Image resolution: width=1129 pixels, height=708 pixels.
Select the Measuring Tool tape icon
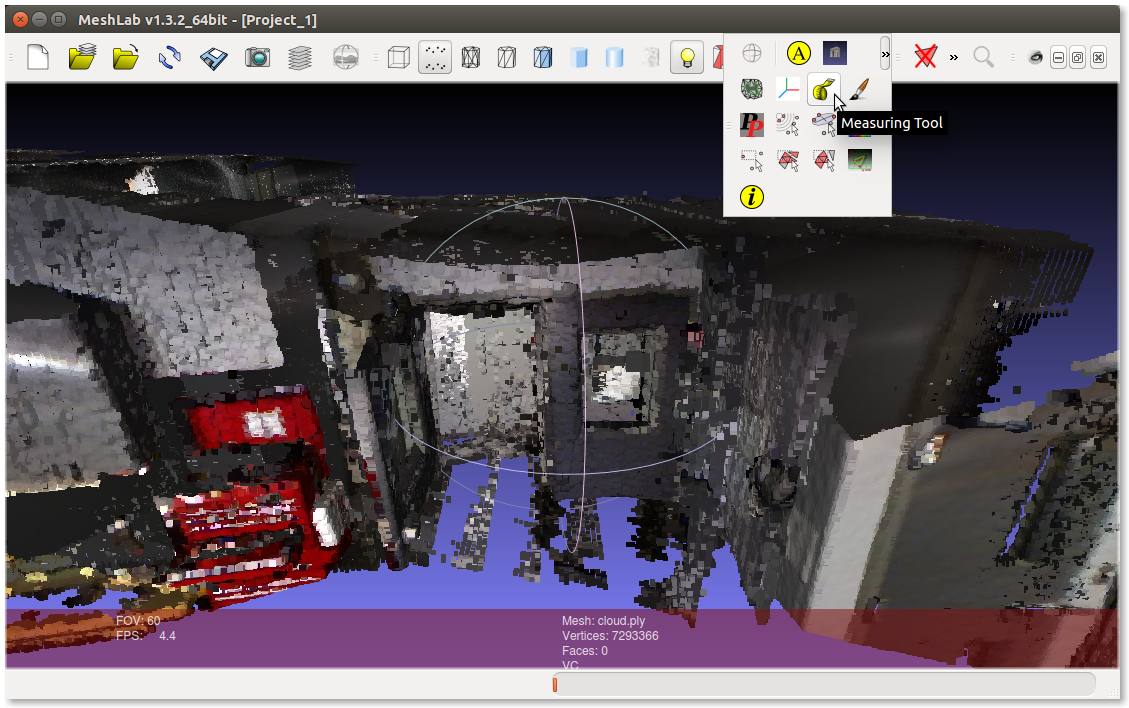pos(823,90)
